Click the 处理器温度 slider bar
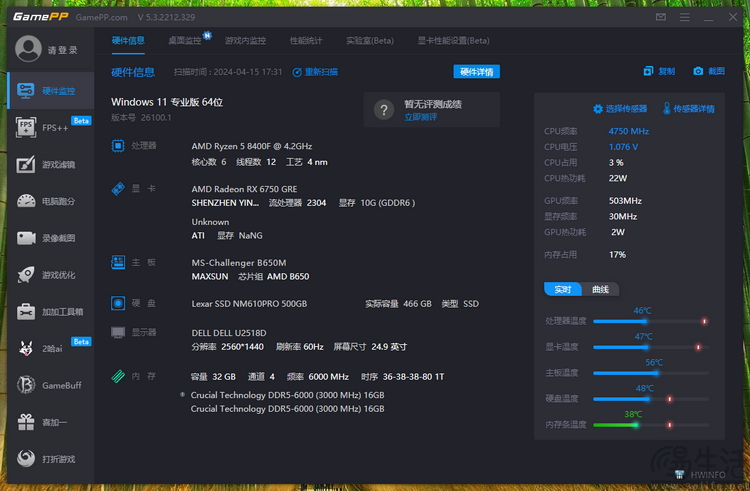 click(651, 321)
